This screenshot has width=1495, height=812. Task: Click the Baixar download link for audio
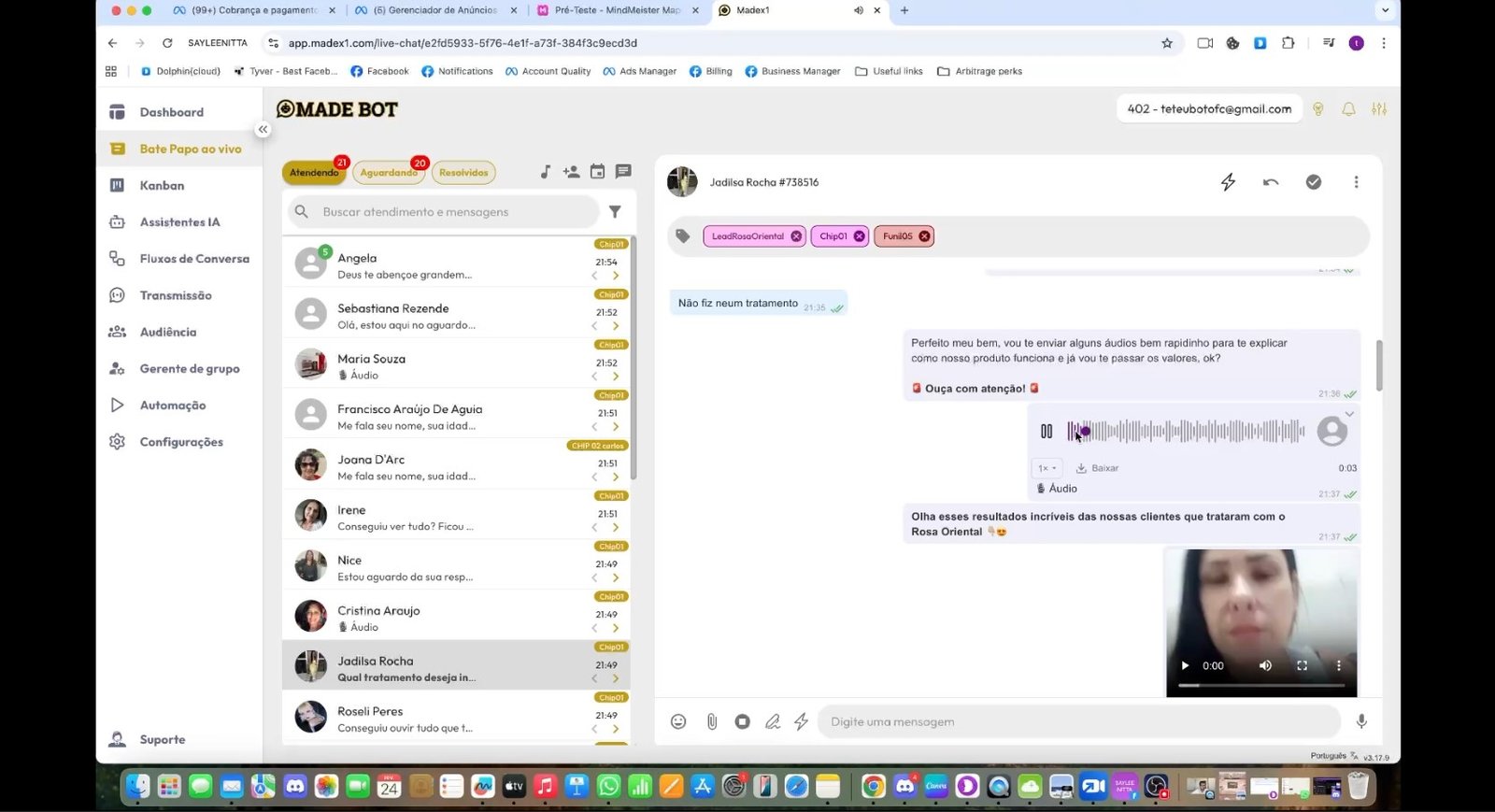[x=1098, y=468]
